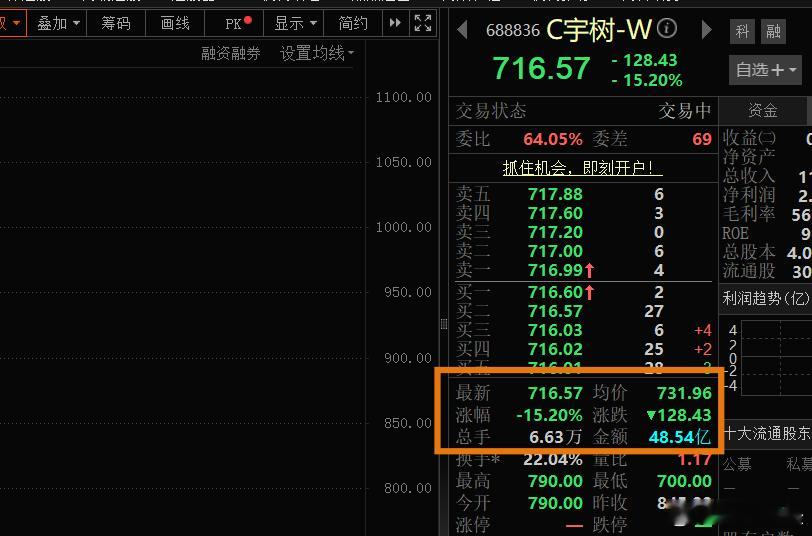Click 最低 value 700.00
Image resolution: width=812 pixels, height=536 pixels.
click(x=684, y=482)
